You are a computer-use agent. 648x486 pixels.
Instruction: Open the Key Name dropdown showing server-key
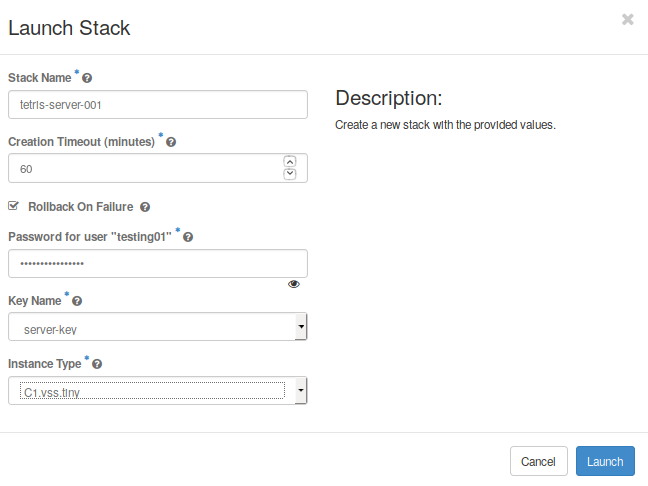[x=157, y=327]
